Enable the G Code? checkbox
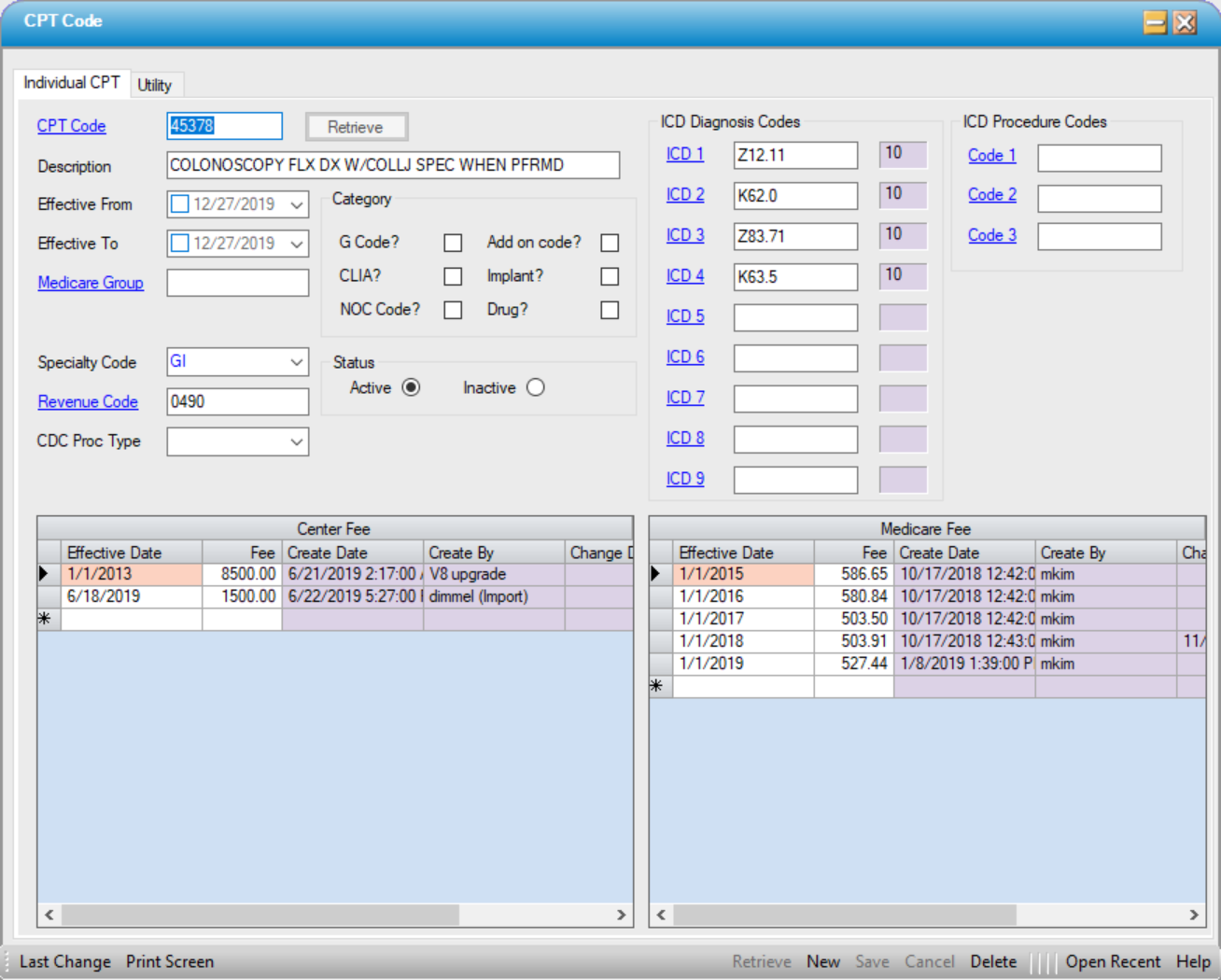Viewport: 1221px width, 980px height. pos(453,243)
